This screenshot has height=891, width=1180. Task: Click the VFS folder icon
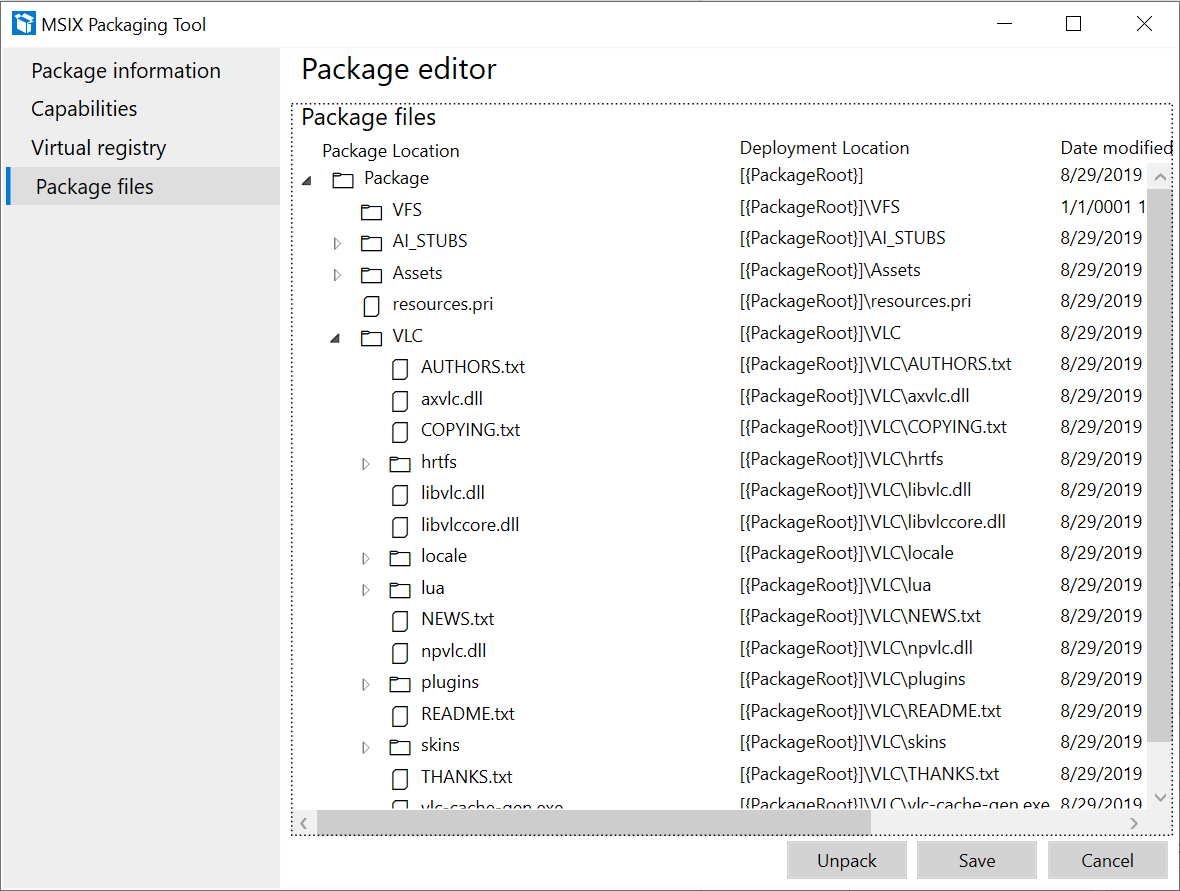(x=371, y=211)
